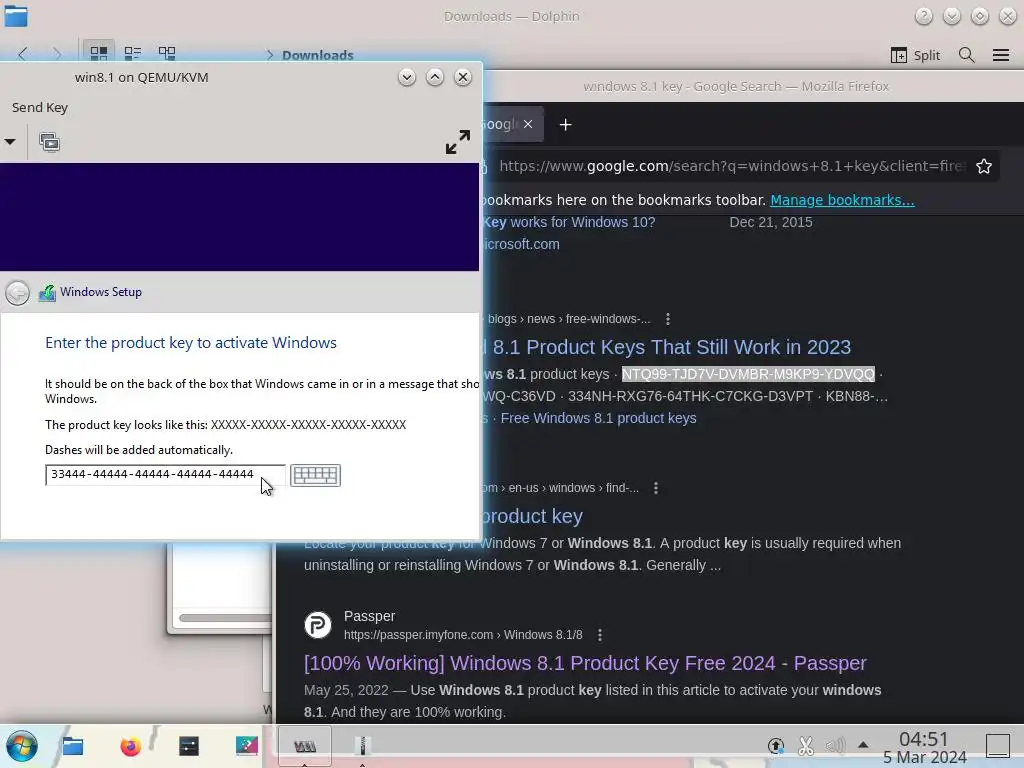Image resolution: width=1024 pixels, height=768 pixels.
Task: Open volume control in system tray
Action: pyautogui.click(x=835, y=746)
